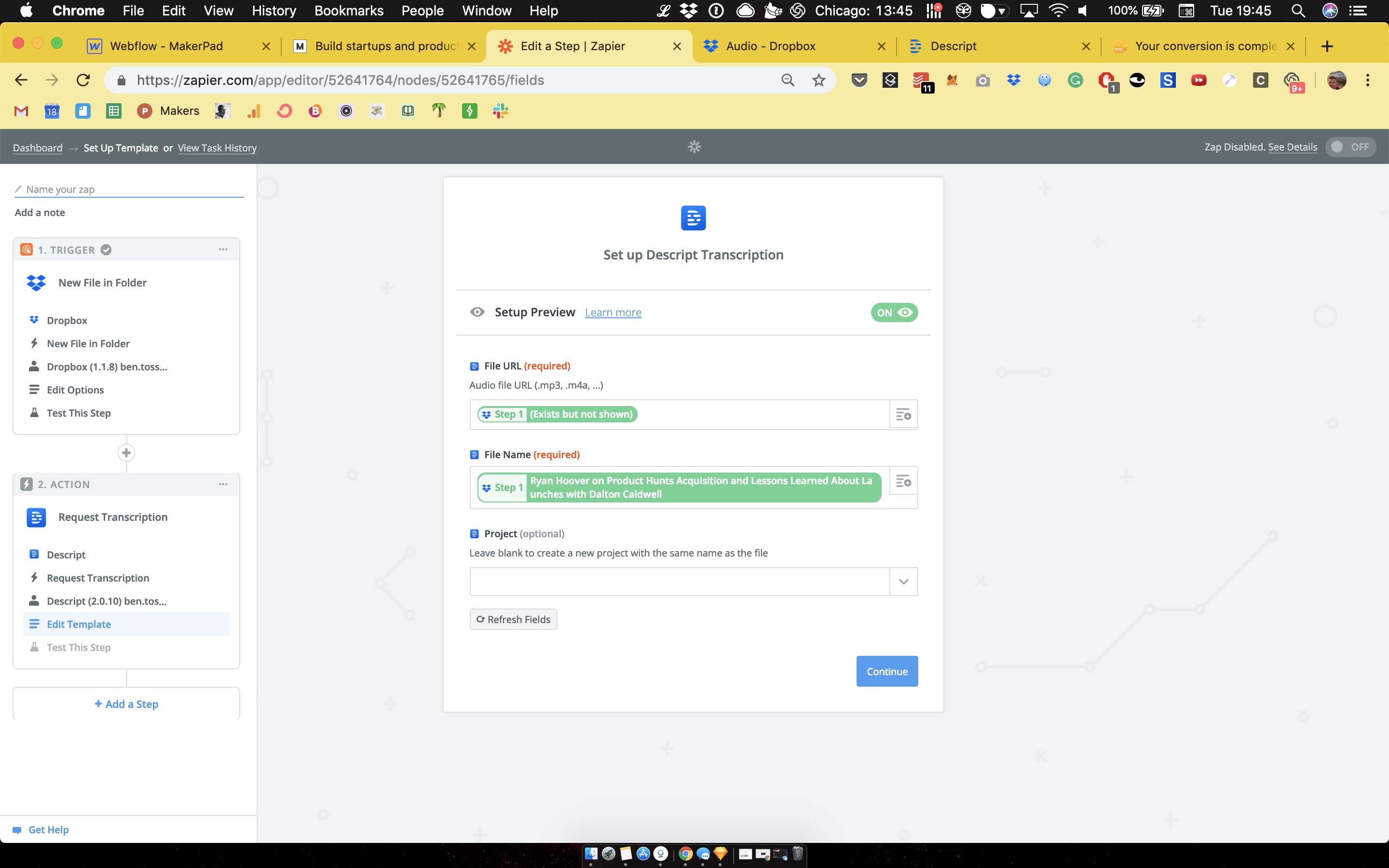Reload the page with browser refresh icon
This screenshot has width=1389, height=868.
pyautogui.click(x=82, y=80)
